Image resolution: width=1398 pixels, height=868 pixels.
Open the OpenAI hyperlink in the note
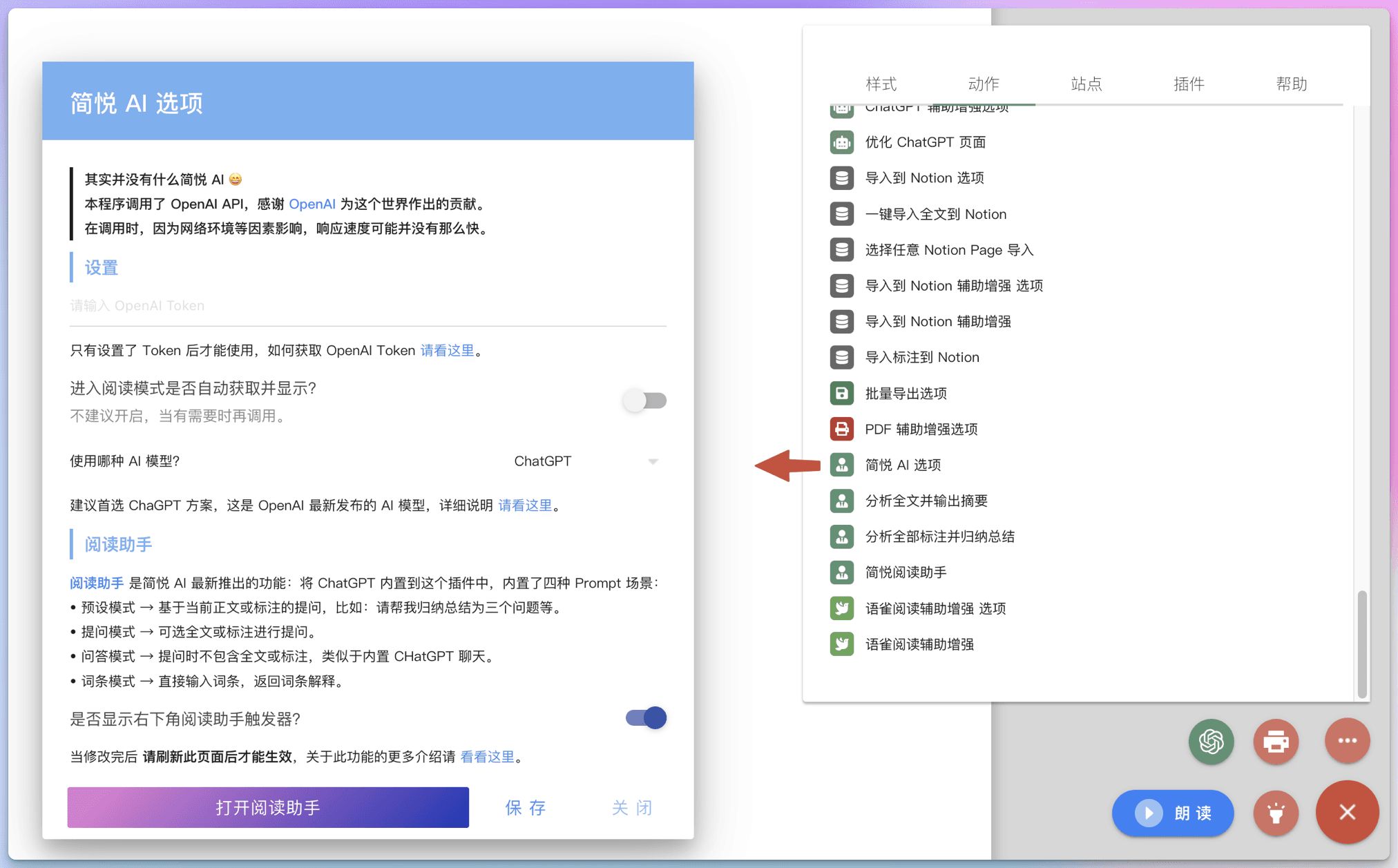(312, 204)
